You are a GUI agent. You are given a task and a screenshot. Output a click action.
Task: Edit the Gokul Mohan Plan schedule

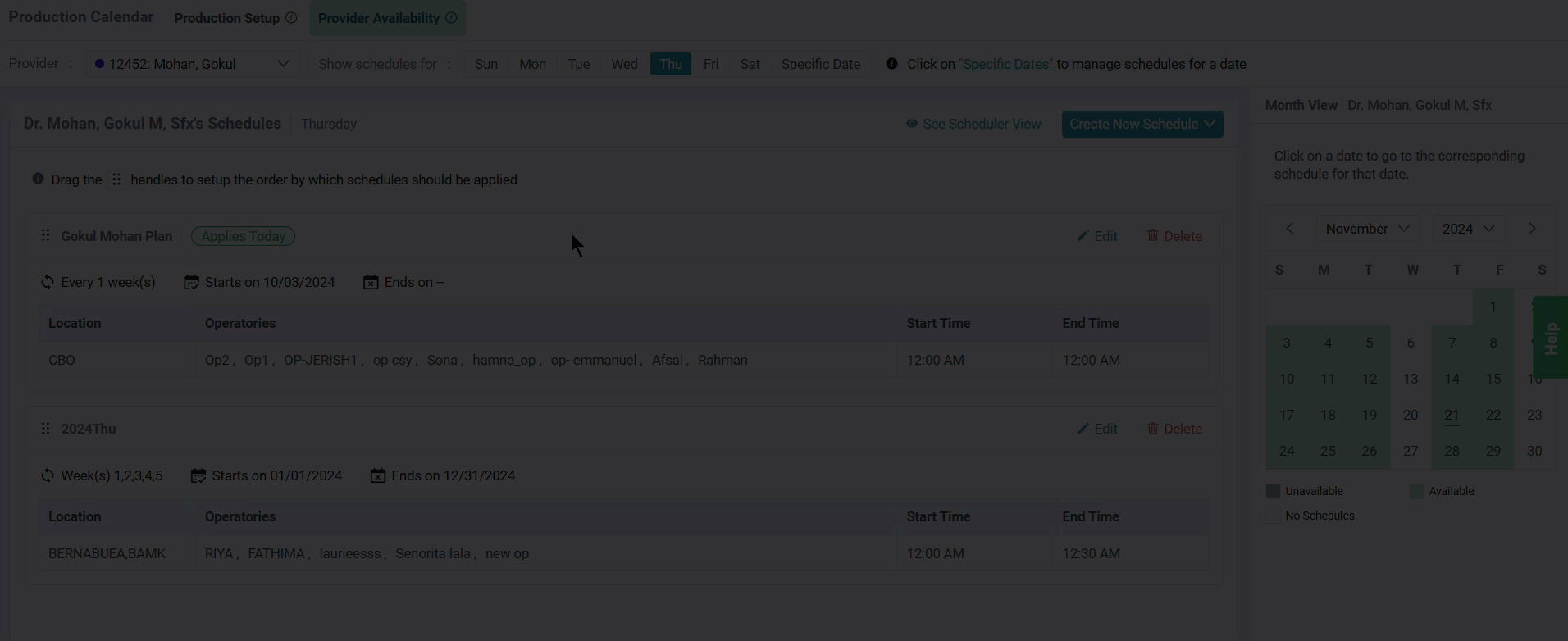pos(1097,236)
